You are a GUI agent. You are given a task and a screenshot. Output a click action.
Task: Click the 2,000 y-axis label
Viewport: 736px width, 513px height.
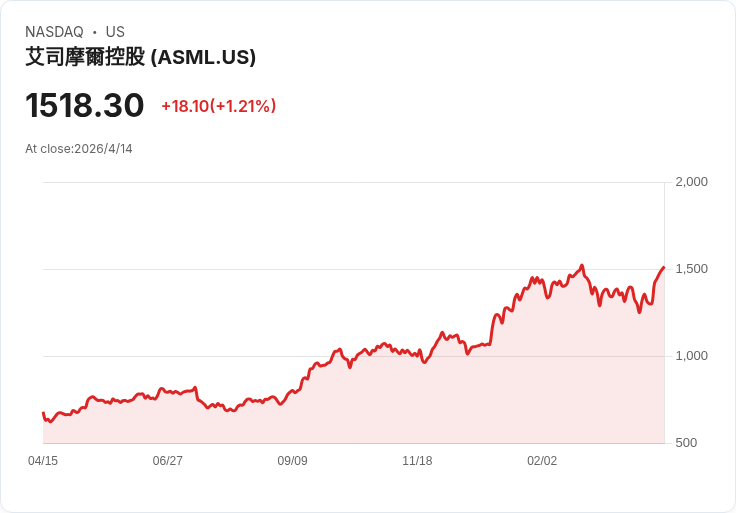coord(691,182)
